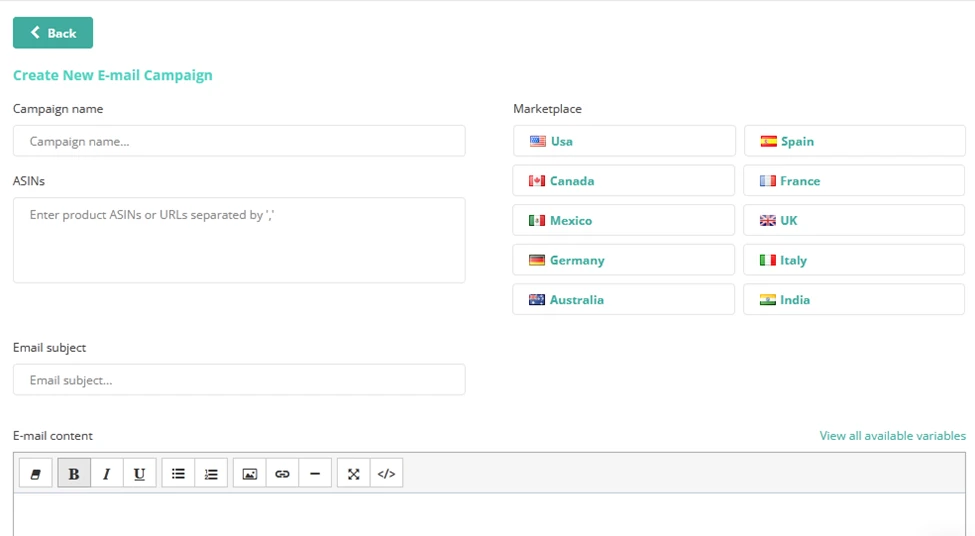Viewport: 975px width, 536px height.
Task: Select the France marketplace
Action: [x=854, y=181]
